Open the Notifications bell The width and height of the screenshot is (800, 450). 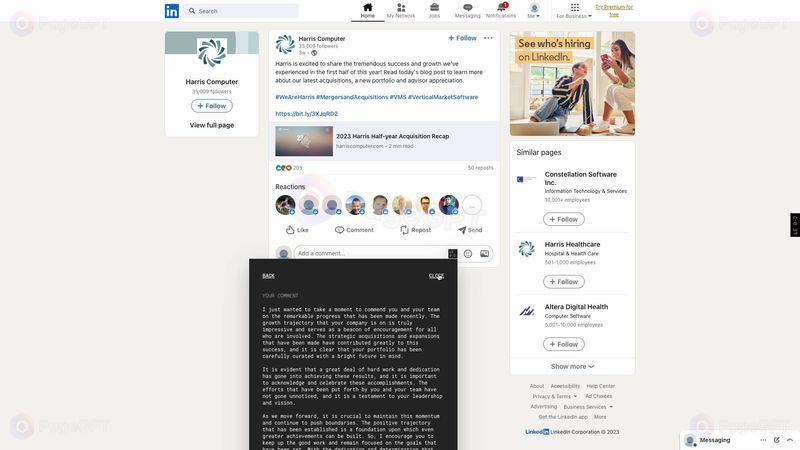[501, 11]
